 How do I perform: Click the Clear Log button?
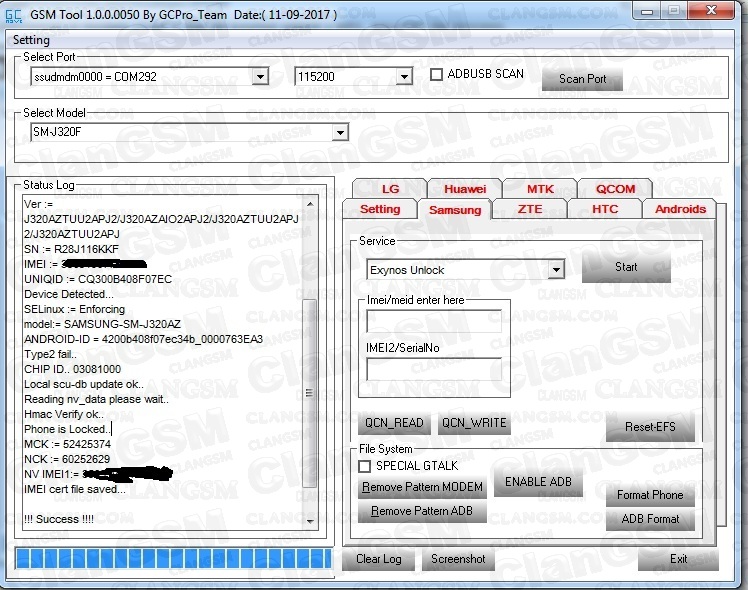[x=378, y=559]
